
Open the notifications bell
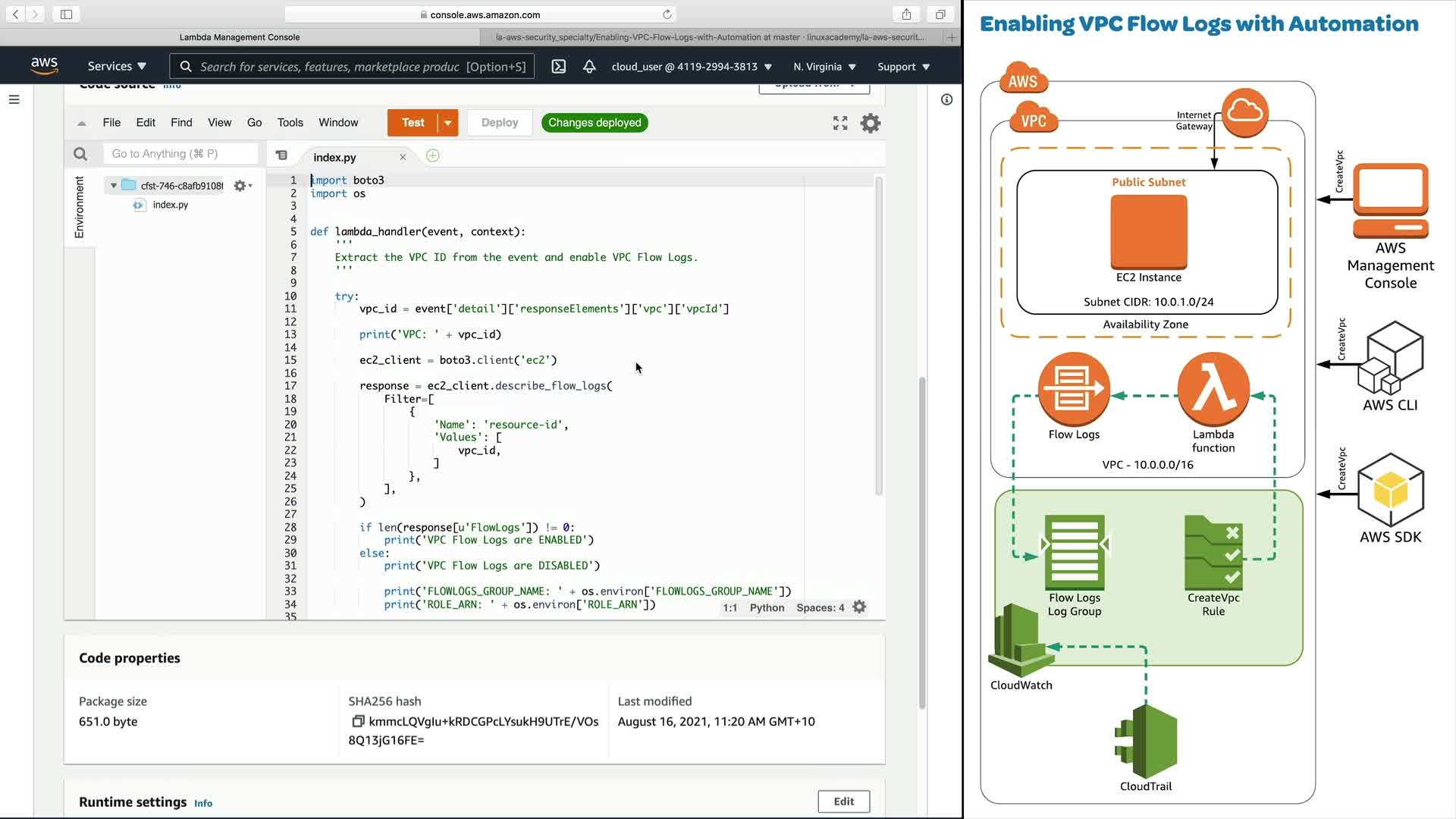pos(589,67)
